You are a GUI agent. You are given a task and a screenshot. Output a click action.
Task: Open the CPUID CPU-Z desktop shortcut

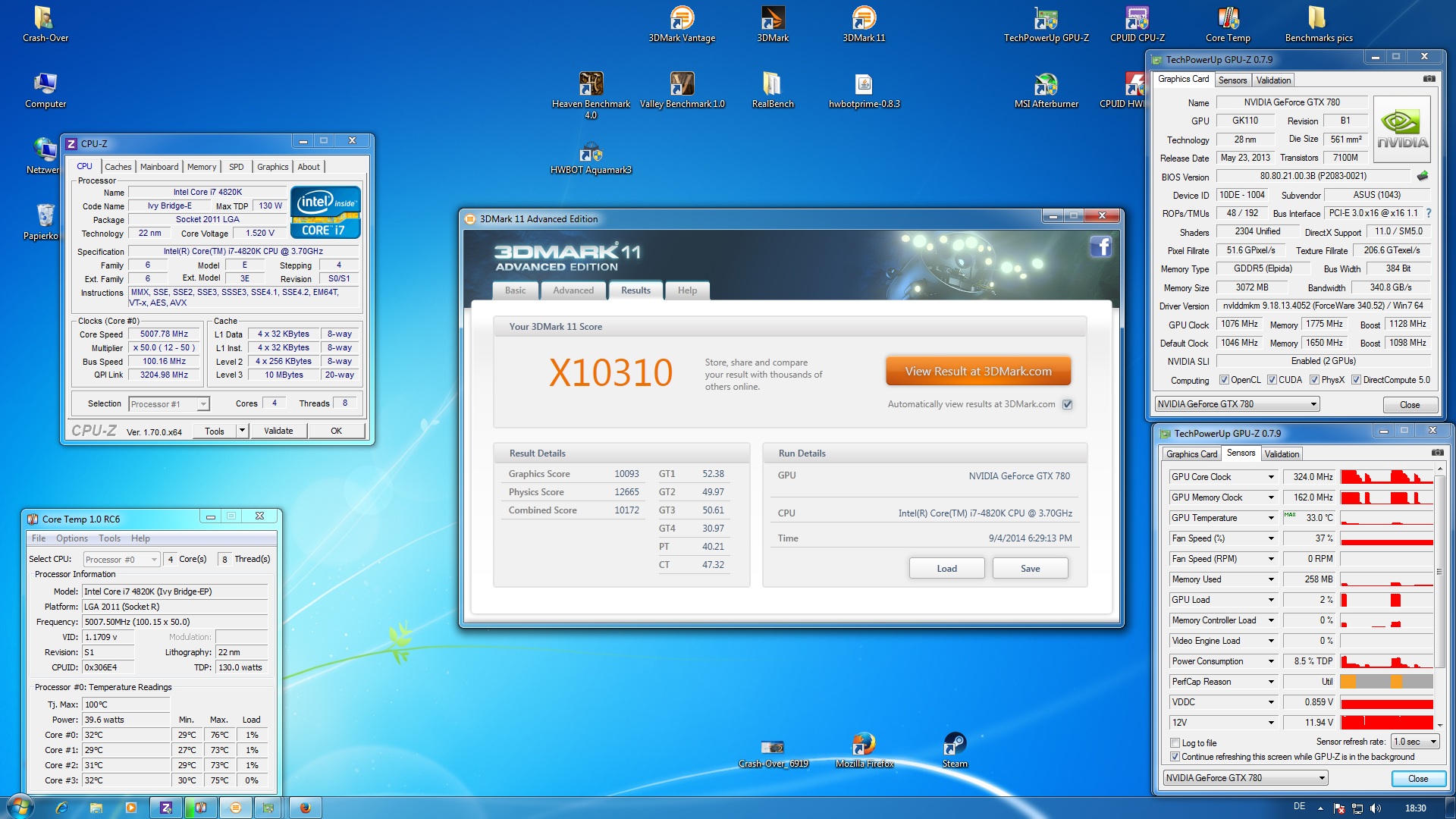(x=1137, y=24)
